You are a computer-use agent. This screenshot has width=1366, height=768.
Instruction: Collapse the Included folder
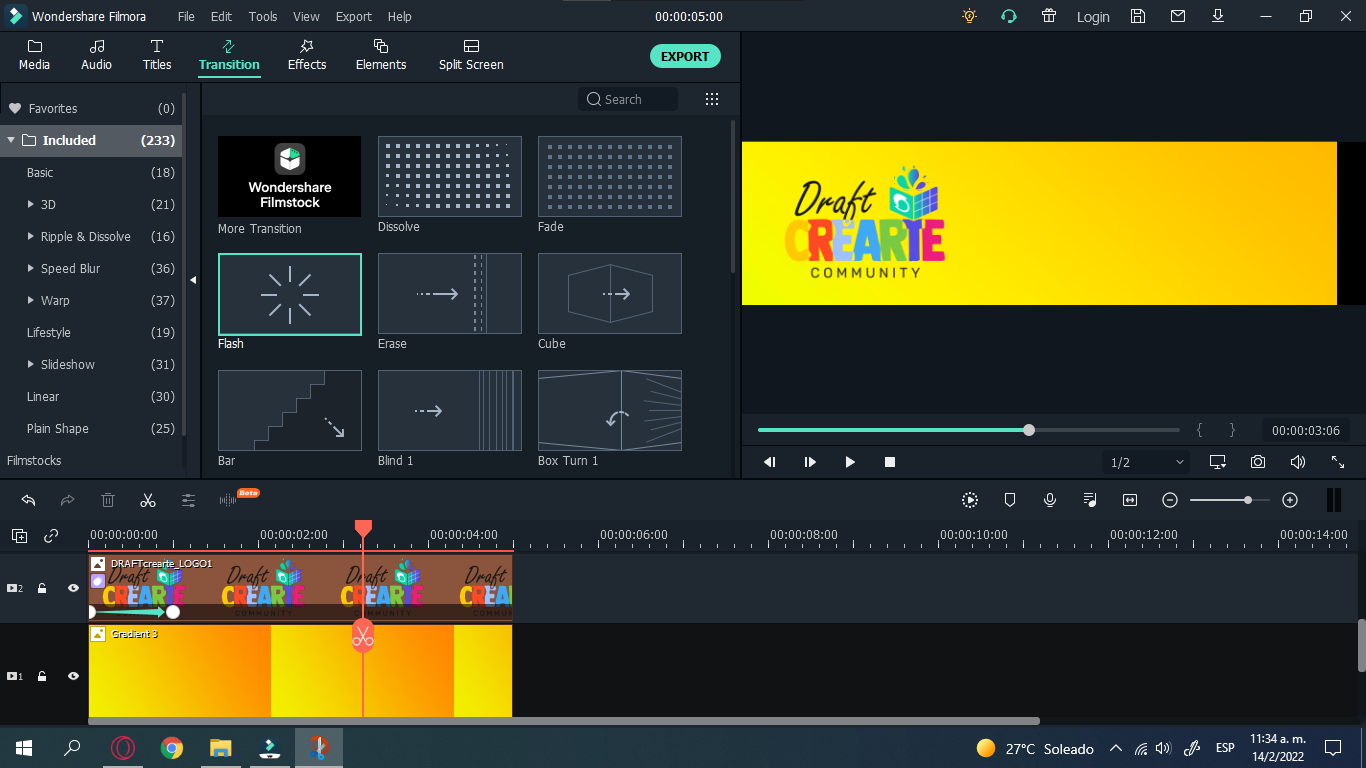(11, 140)
